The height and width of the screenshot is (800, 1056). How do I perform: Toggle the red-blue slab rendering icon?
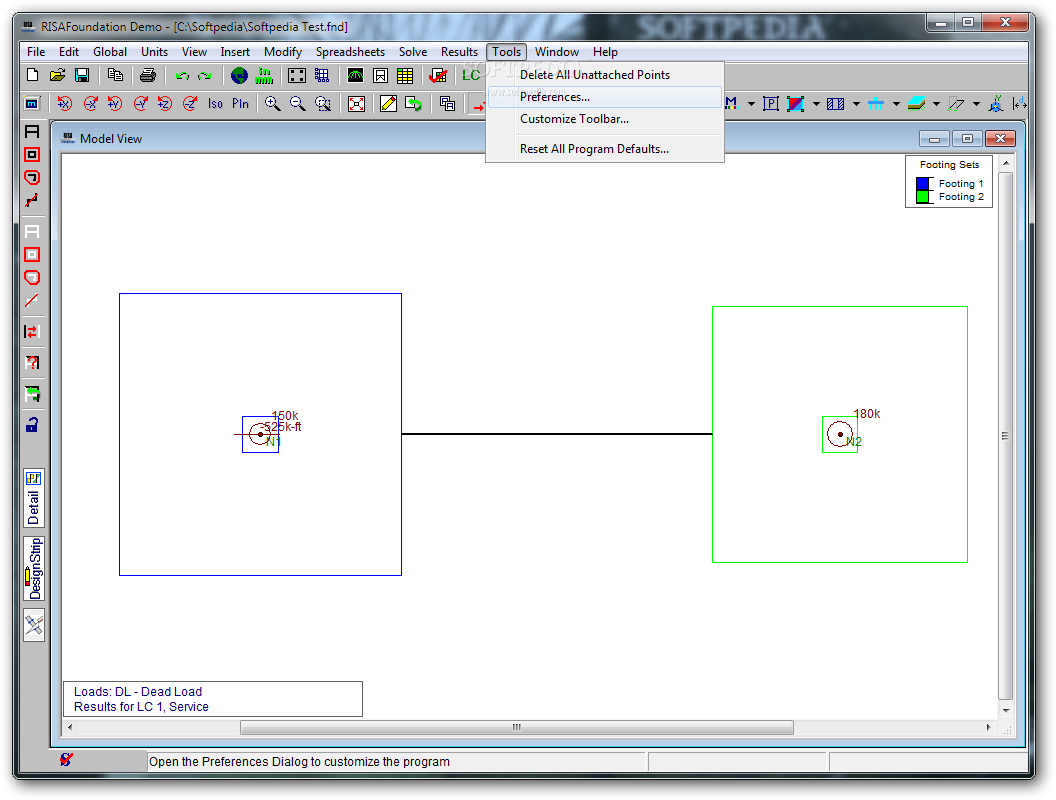(x=796, y=104)
